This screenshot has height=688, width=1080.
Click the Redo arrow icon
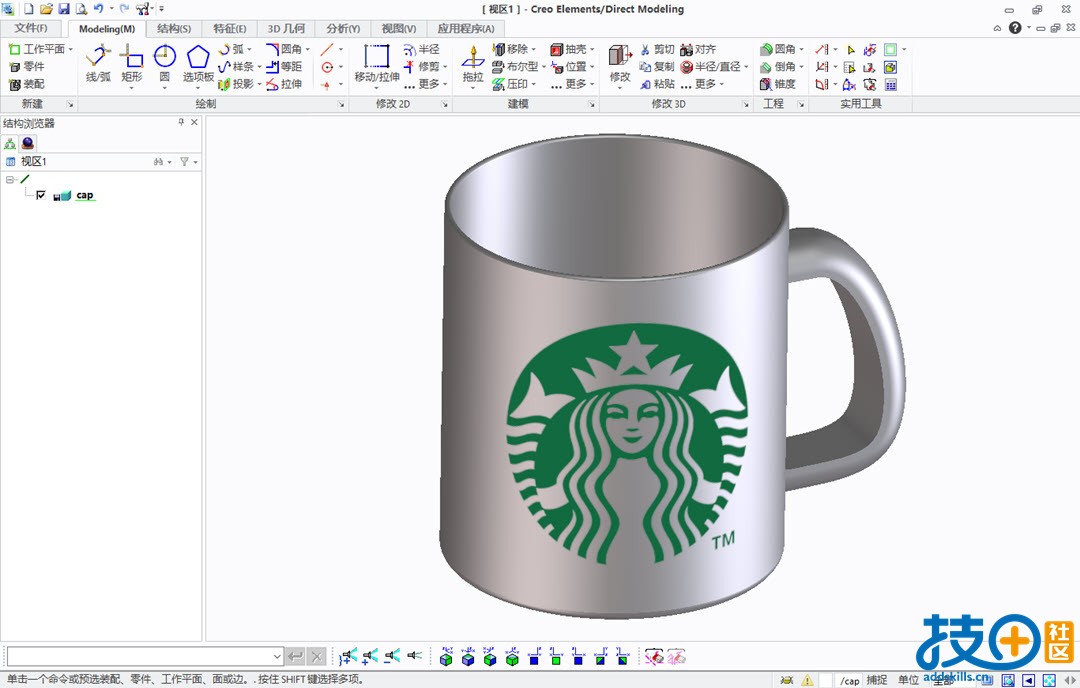(124, 9)
